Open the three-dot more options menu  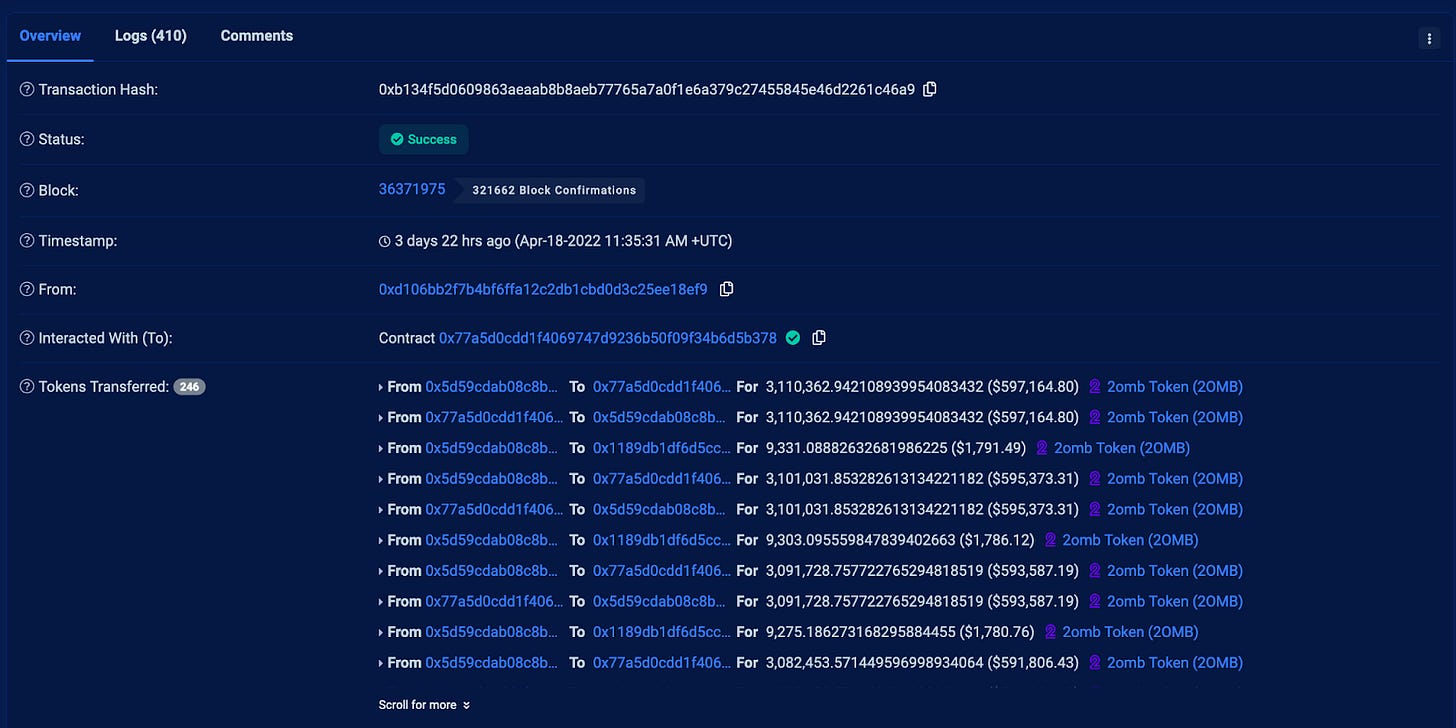coord(1428,39)
